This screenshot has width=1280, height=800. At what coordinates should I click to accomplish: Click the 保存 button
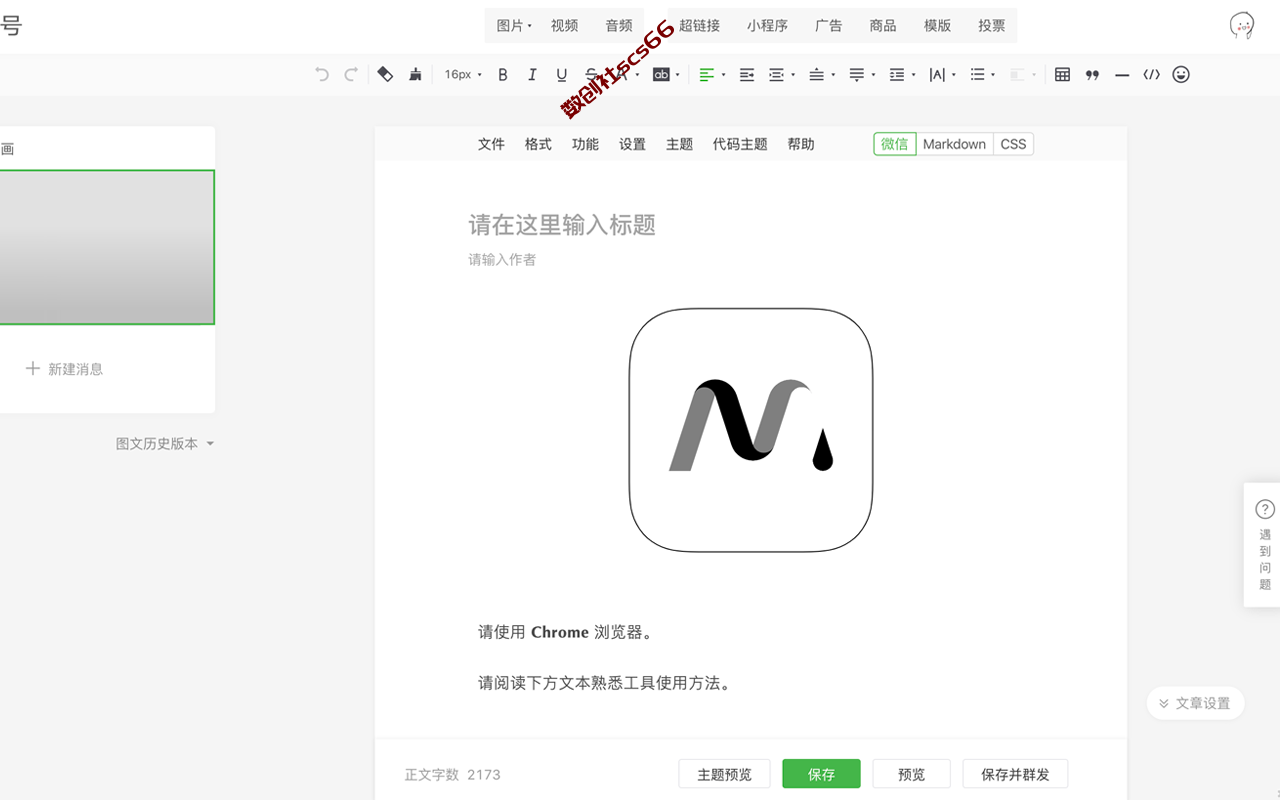coord(821,774)
